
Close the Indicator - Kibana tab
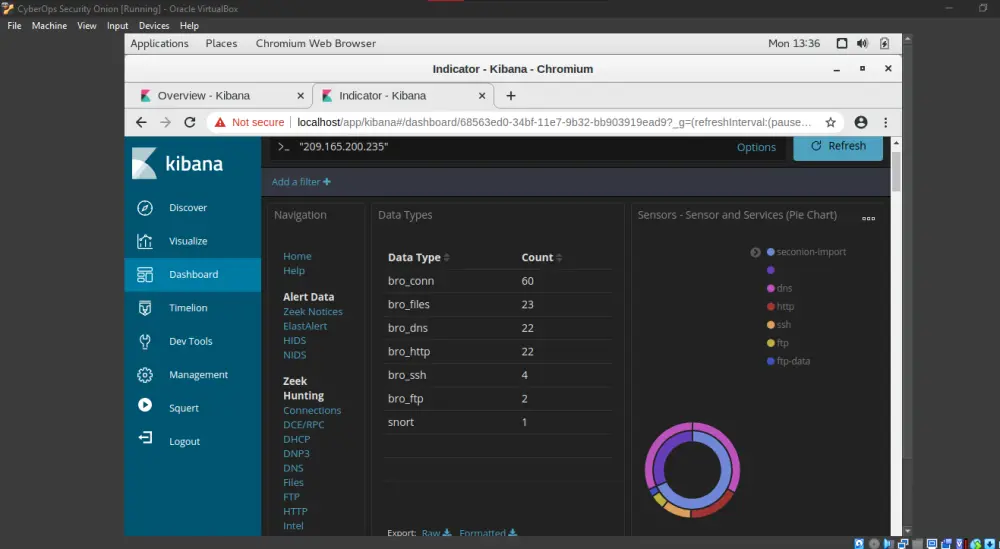482,96
